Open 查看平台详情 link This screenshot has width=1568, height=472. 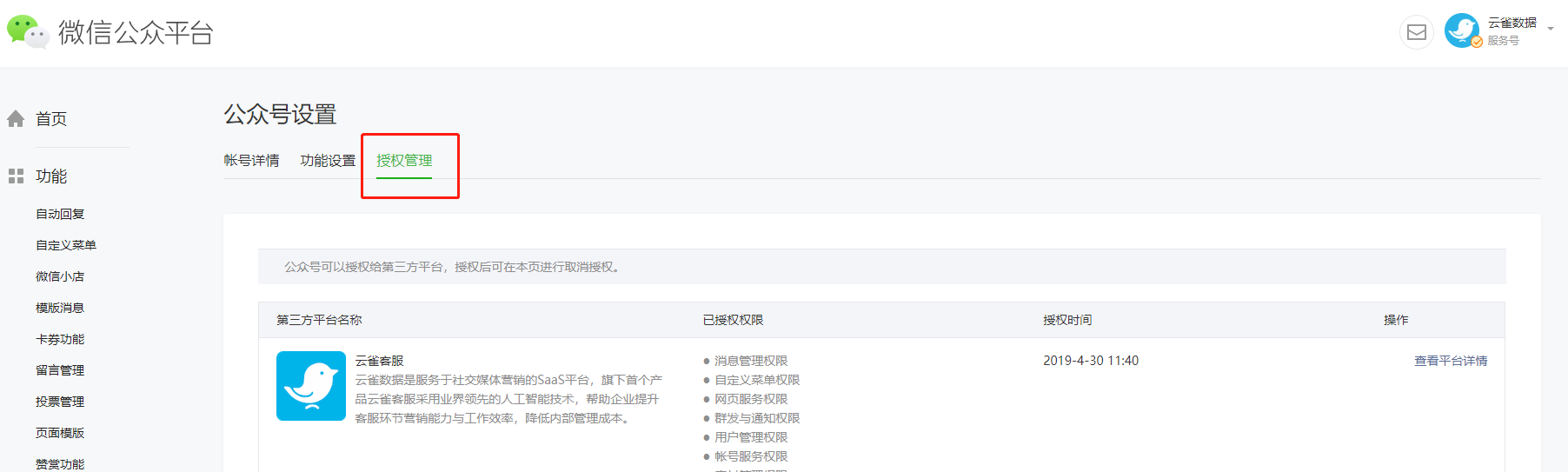(1450, 361)
